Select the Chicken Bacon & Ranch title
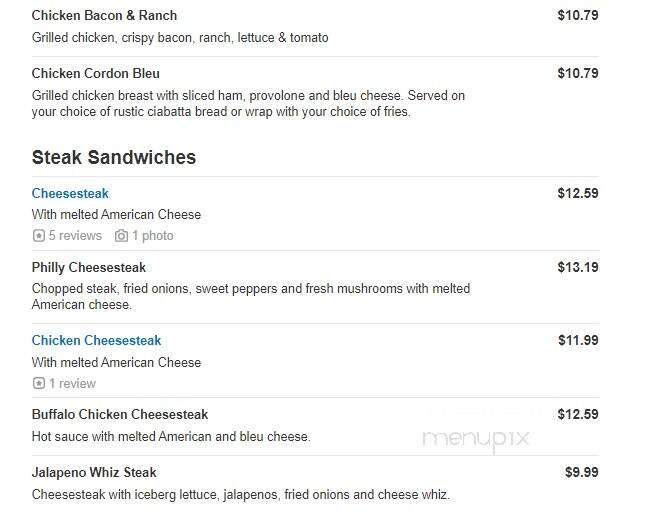This screenshot has width=655, height=521. point(104,16)
